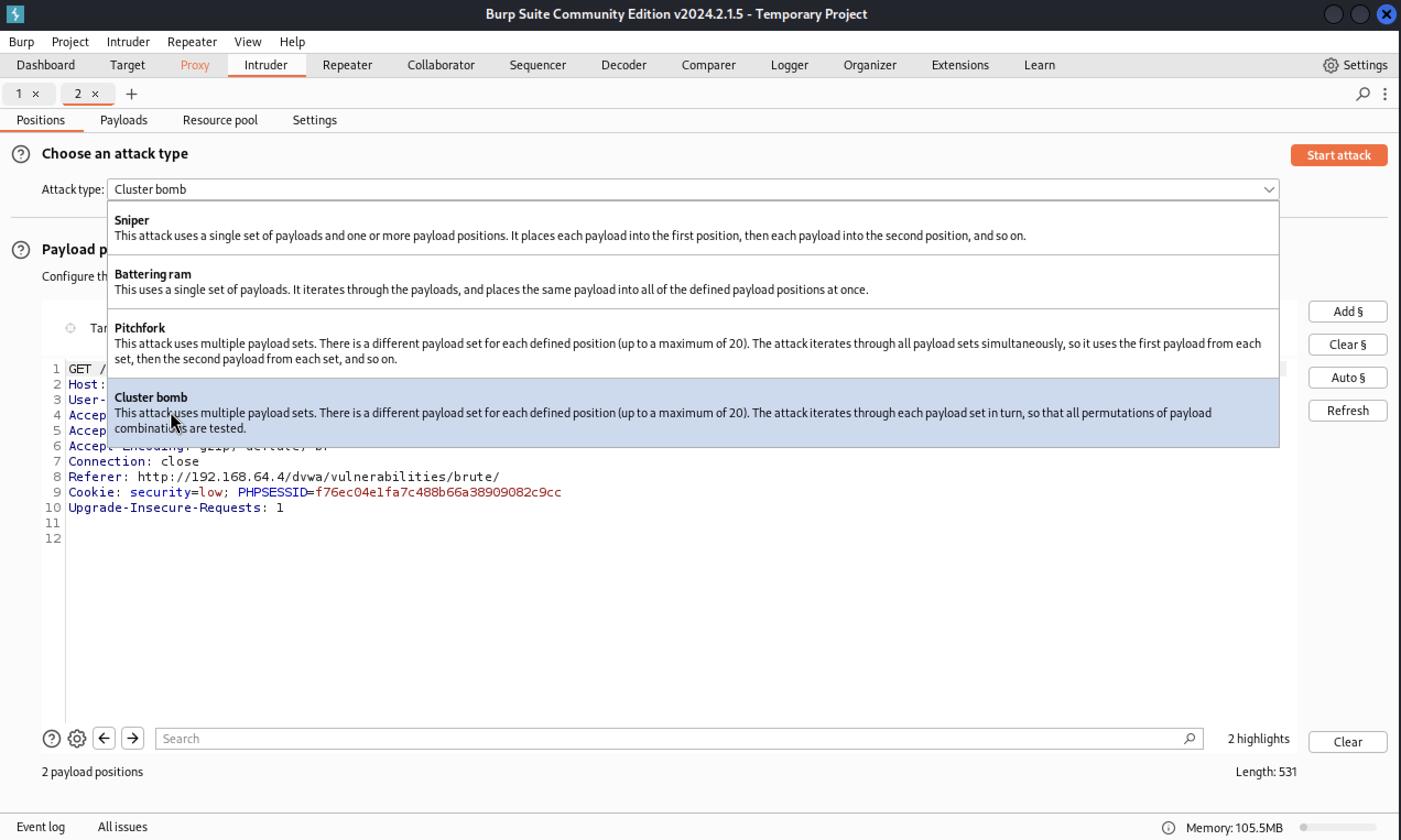Click the Referer header line in request

pos(284,477)
